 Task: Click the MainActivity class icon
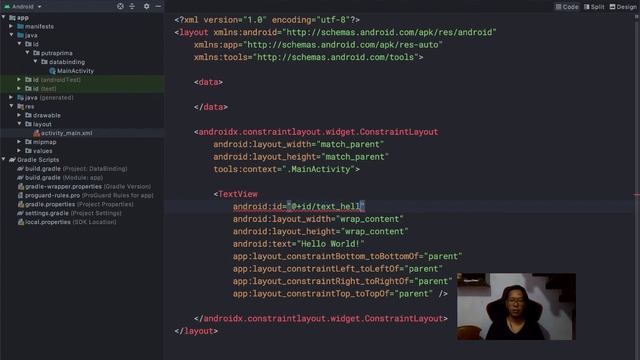pos(52,71)
